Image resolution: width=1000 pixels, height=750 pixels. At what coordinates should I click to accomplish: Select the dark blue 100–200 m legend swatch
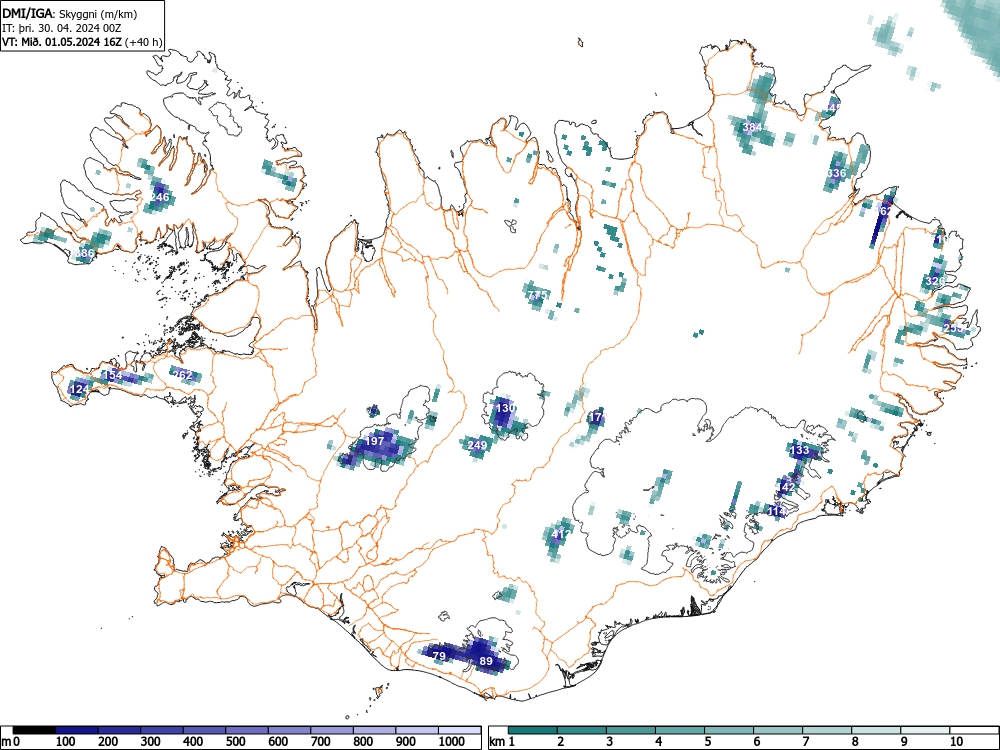(x=77, y=730)
